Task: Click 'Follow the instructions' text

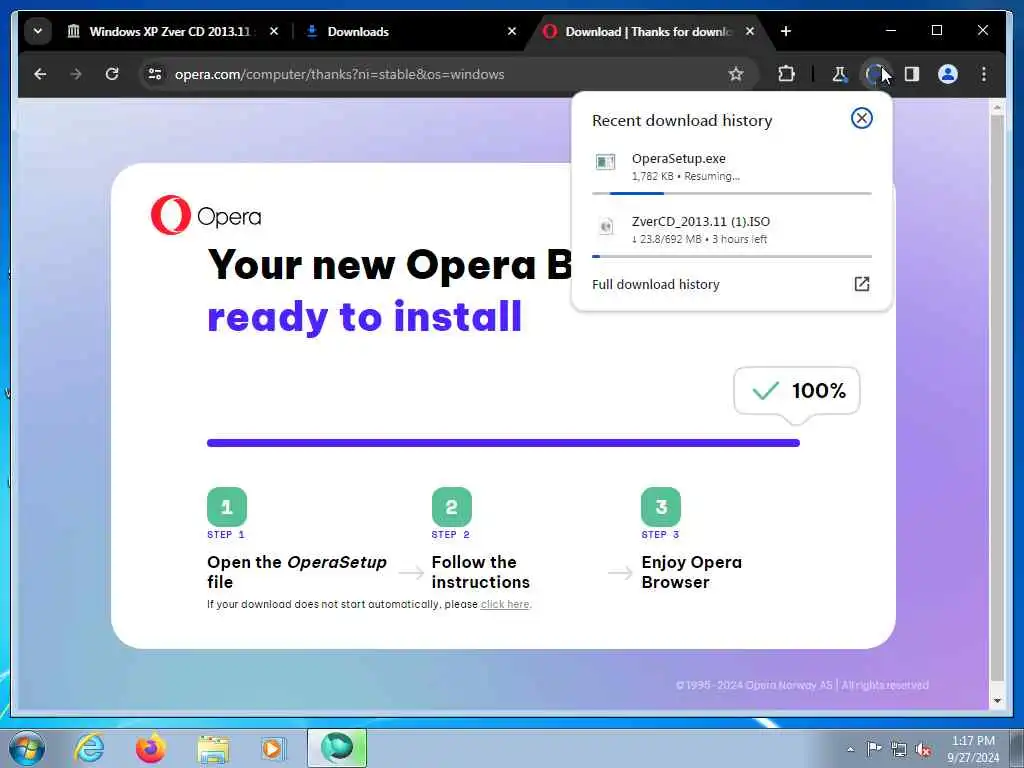Action: point(481,571)
